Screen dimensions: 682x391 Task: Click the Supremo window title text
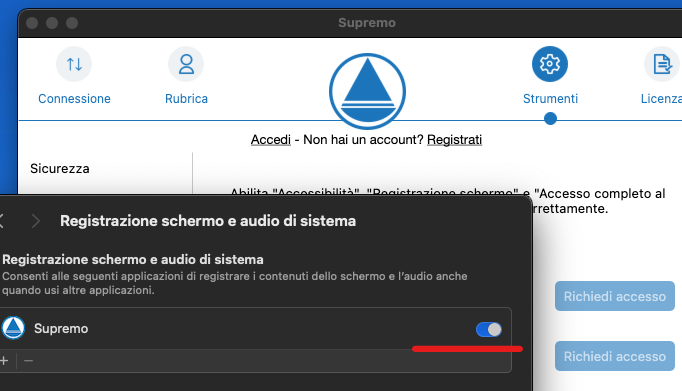coord(367,23)
